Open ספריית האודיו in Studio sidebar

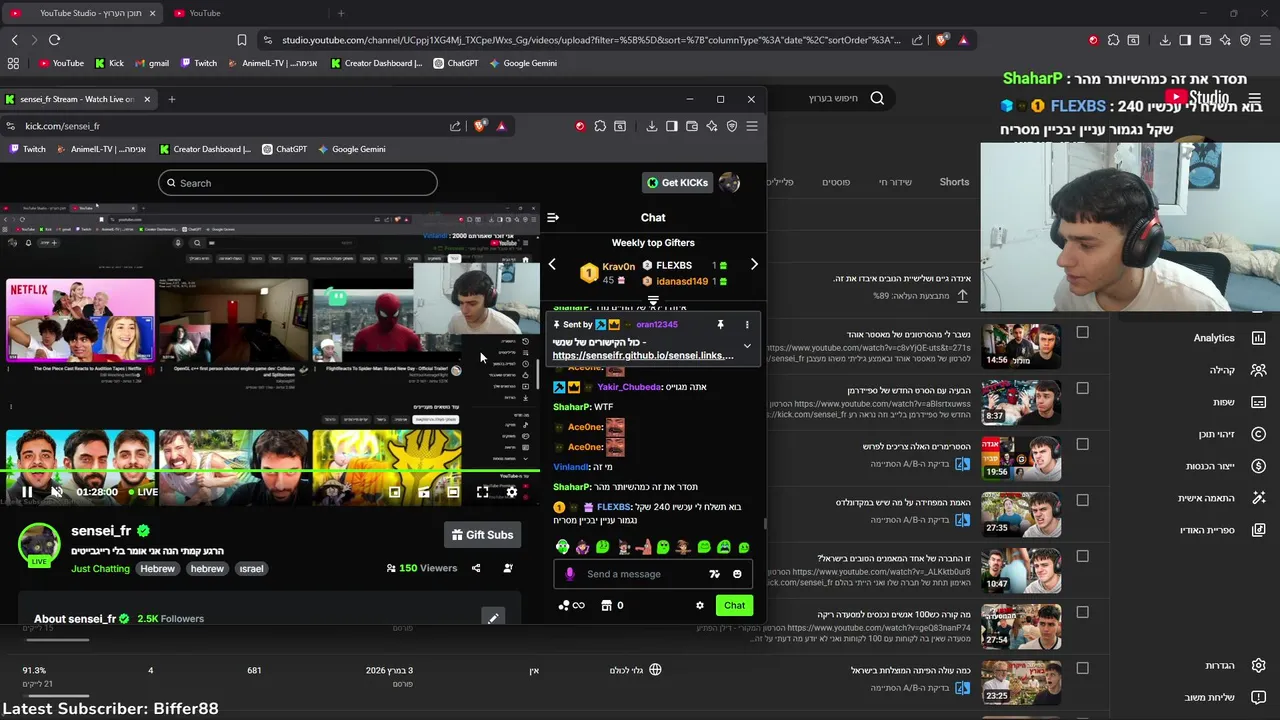(x=1222, y=530)
